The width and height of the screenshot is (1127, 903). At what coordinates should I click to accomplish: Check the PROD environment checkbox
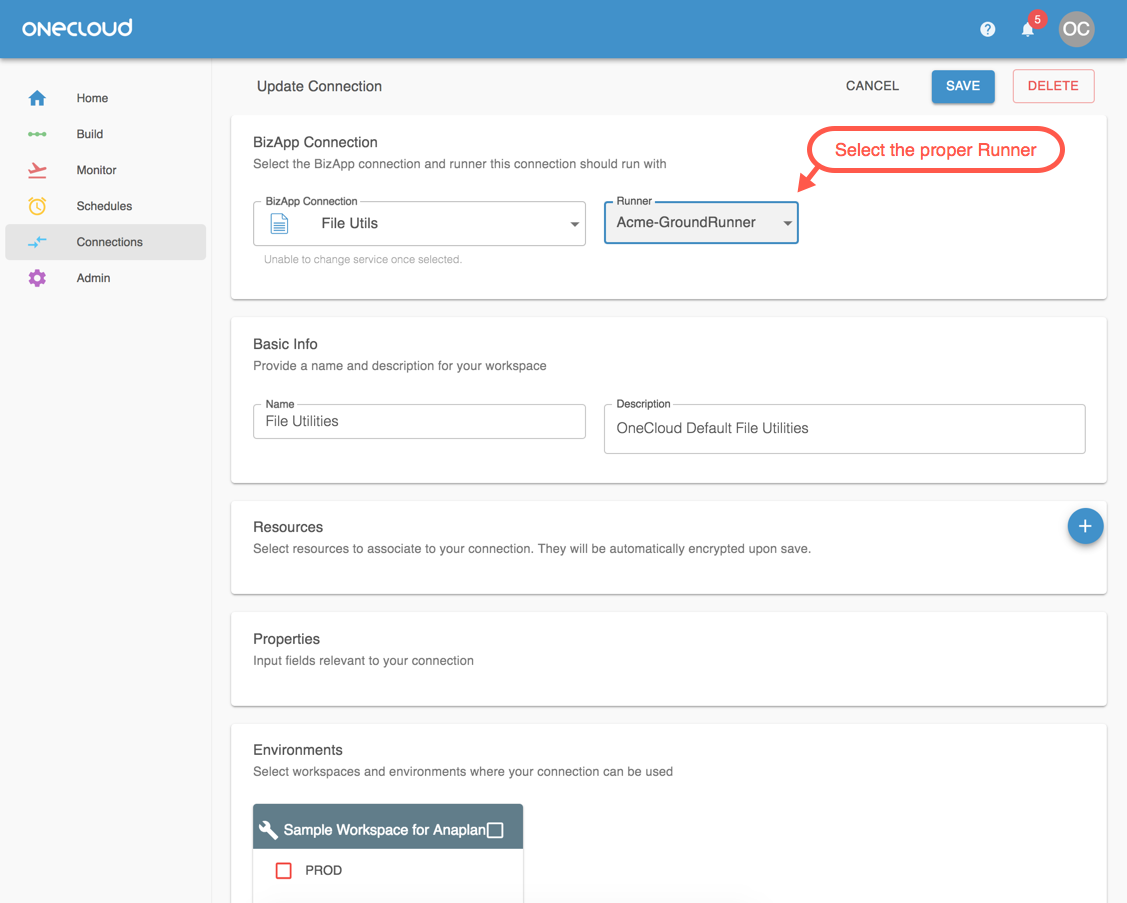coord(284,870)
